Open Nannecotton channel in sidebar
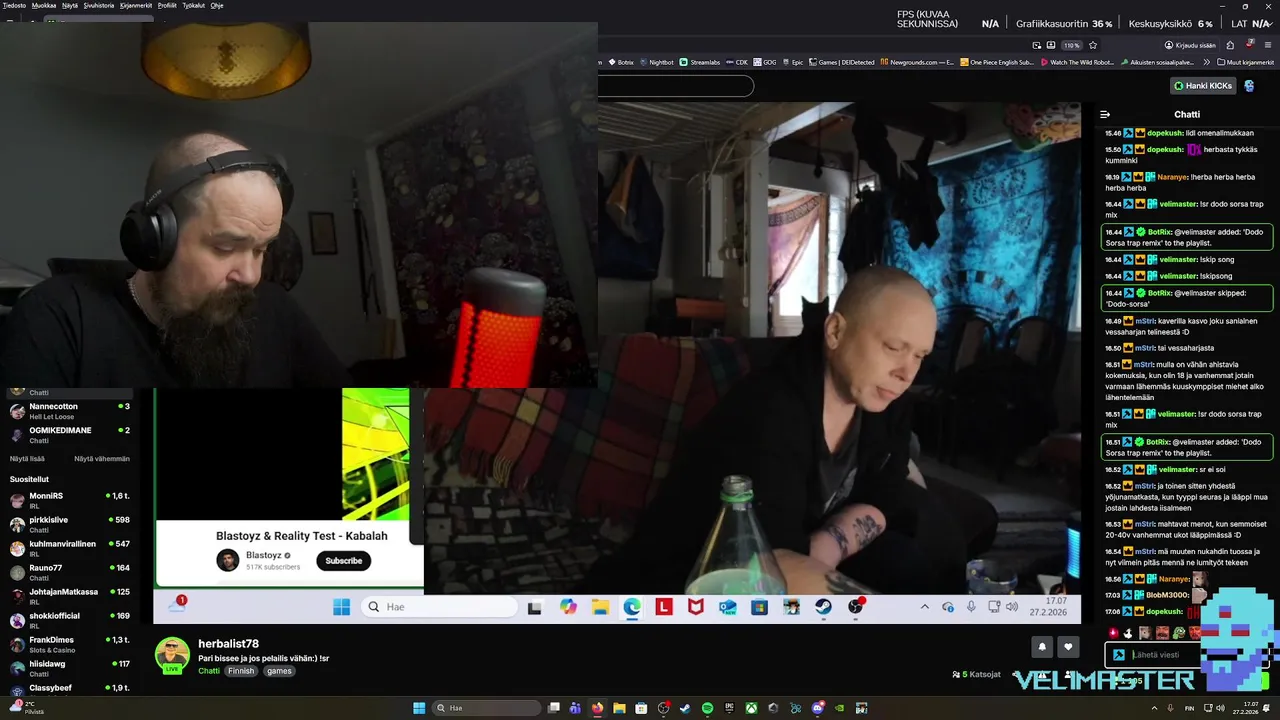The height and width of the screenshot is (720, 1280). tap(70, 411)
